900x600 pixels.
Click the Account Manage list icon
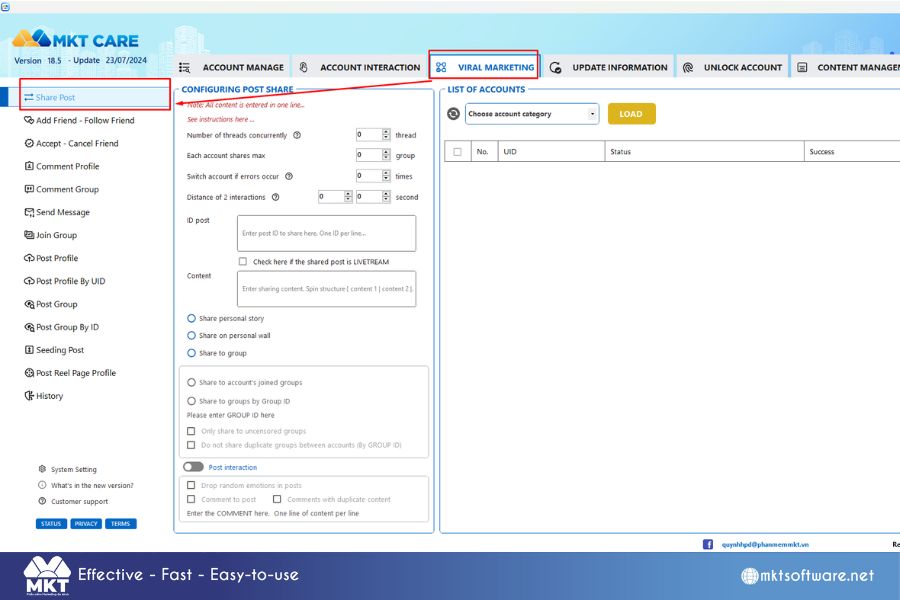click(184, 67)
